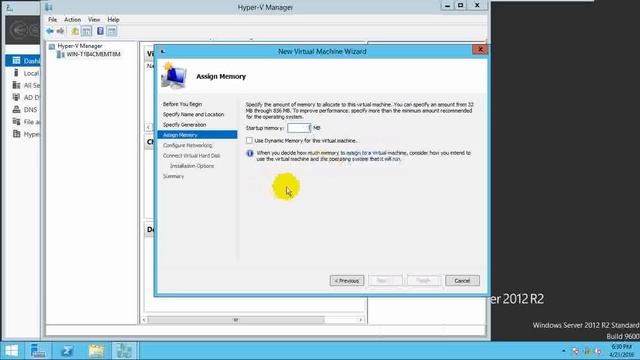Select the Dashboard icon in Server Manager
Viewport: 640px width, 360px height.
tap(16, 60)
